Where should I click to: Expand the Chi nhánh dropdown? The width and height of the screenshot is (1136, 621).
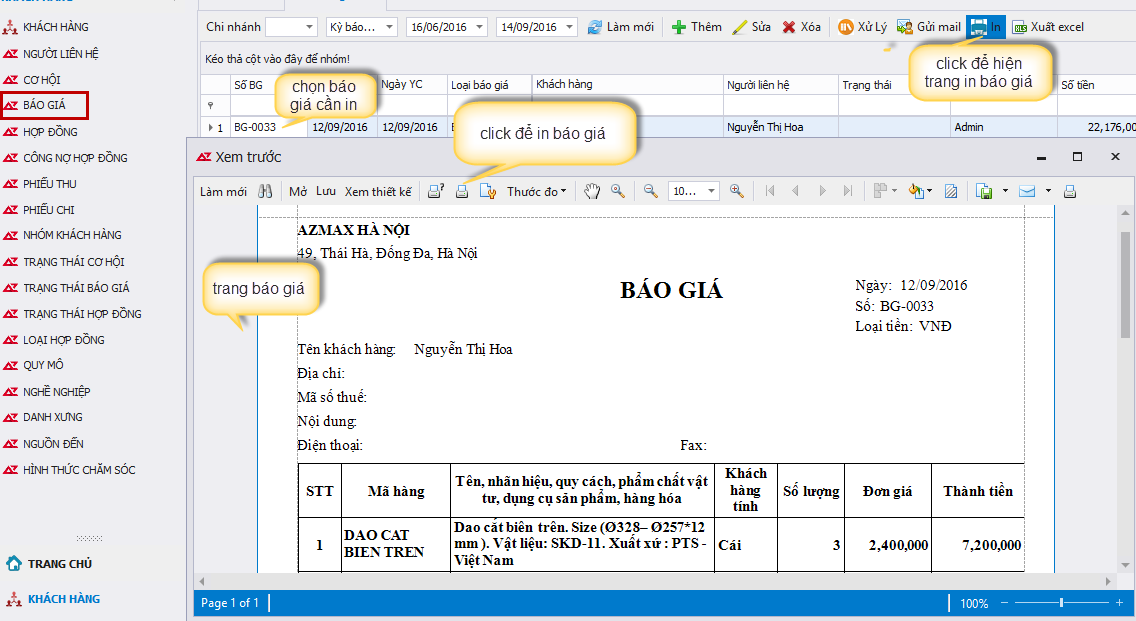click(309, 28)
